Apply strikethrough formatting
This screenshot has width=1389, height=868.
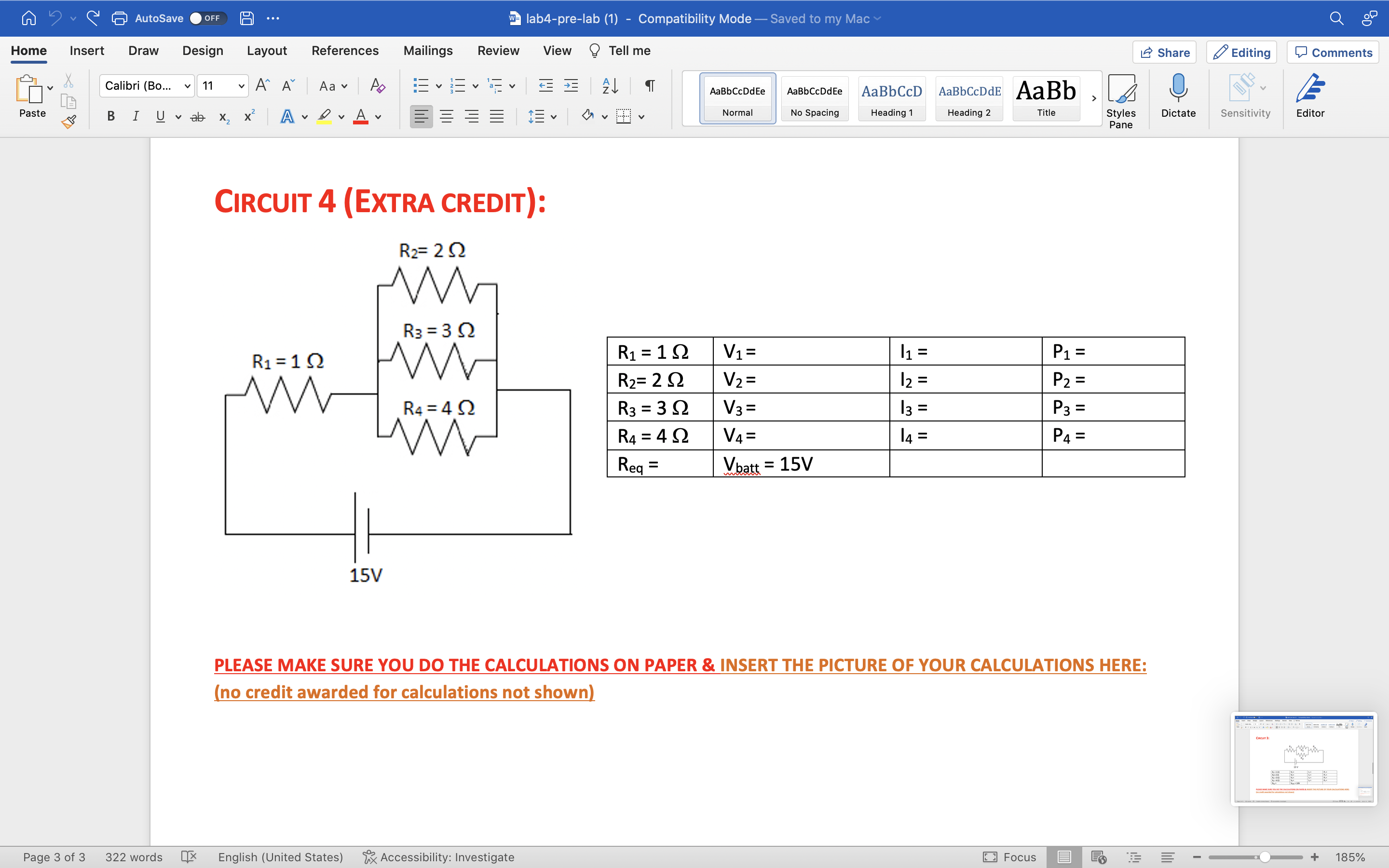(x=197, y=117)
